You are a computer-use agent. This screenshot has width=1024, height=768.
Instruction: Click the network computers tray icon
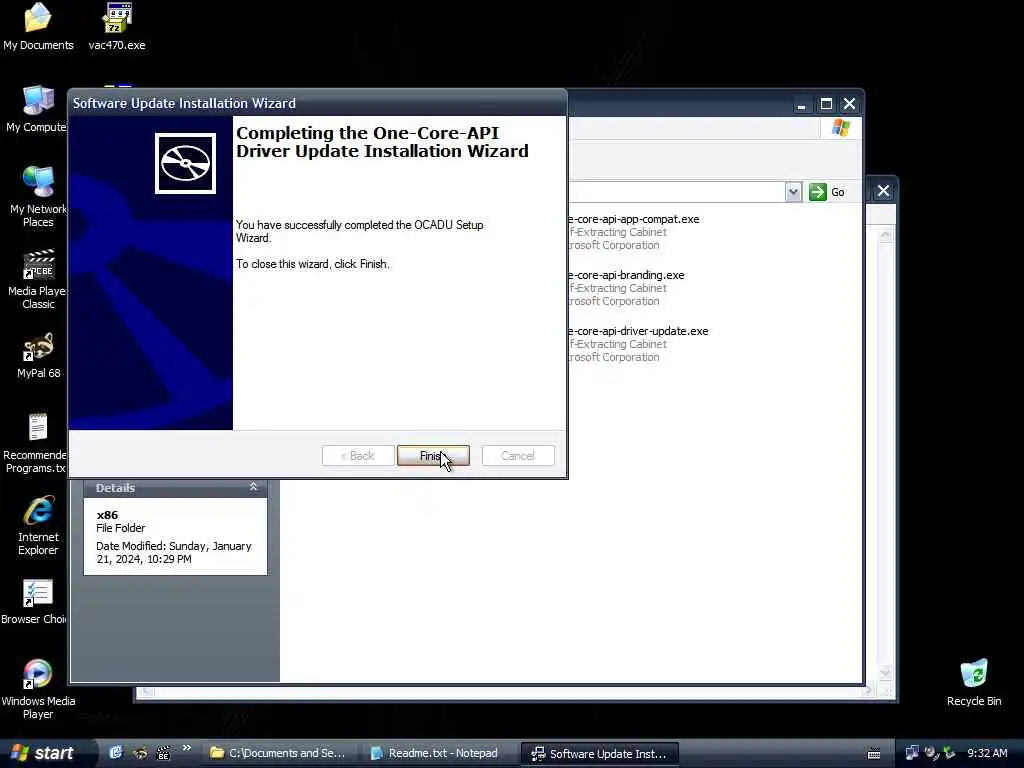(x=912, y=753)
